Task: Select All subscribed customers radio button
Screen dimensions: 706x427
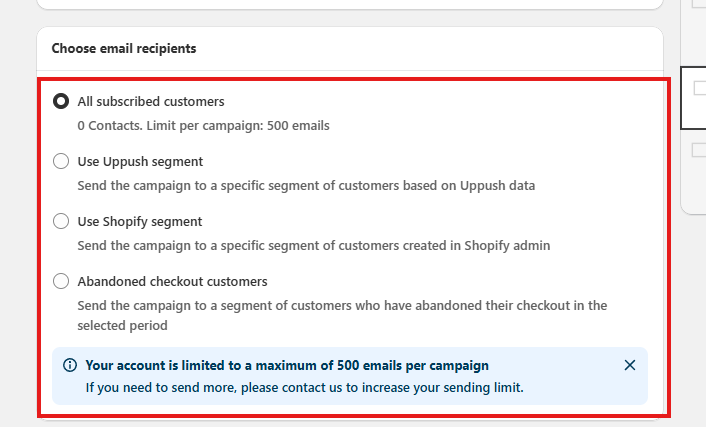Action: coord(61,101)
